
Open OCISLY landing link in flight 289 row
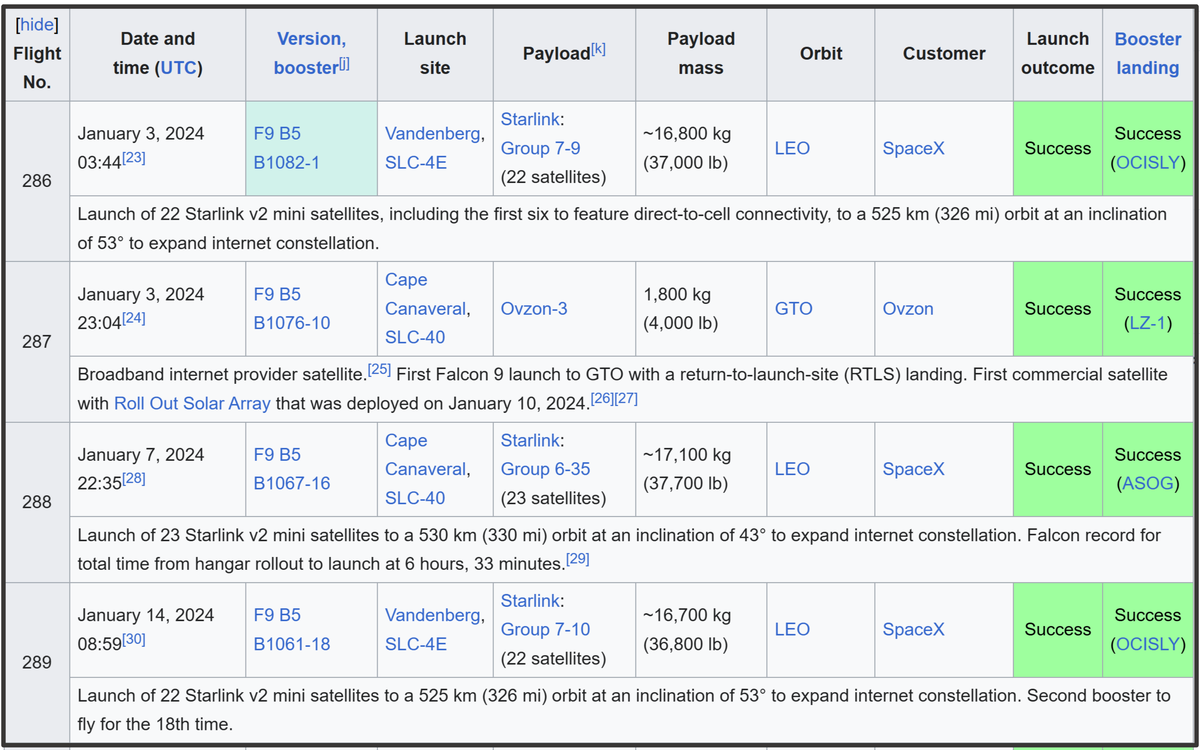coord(1148,644)
